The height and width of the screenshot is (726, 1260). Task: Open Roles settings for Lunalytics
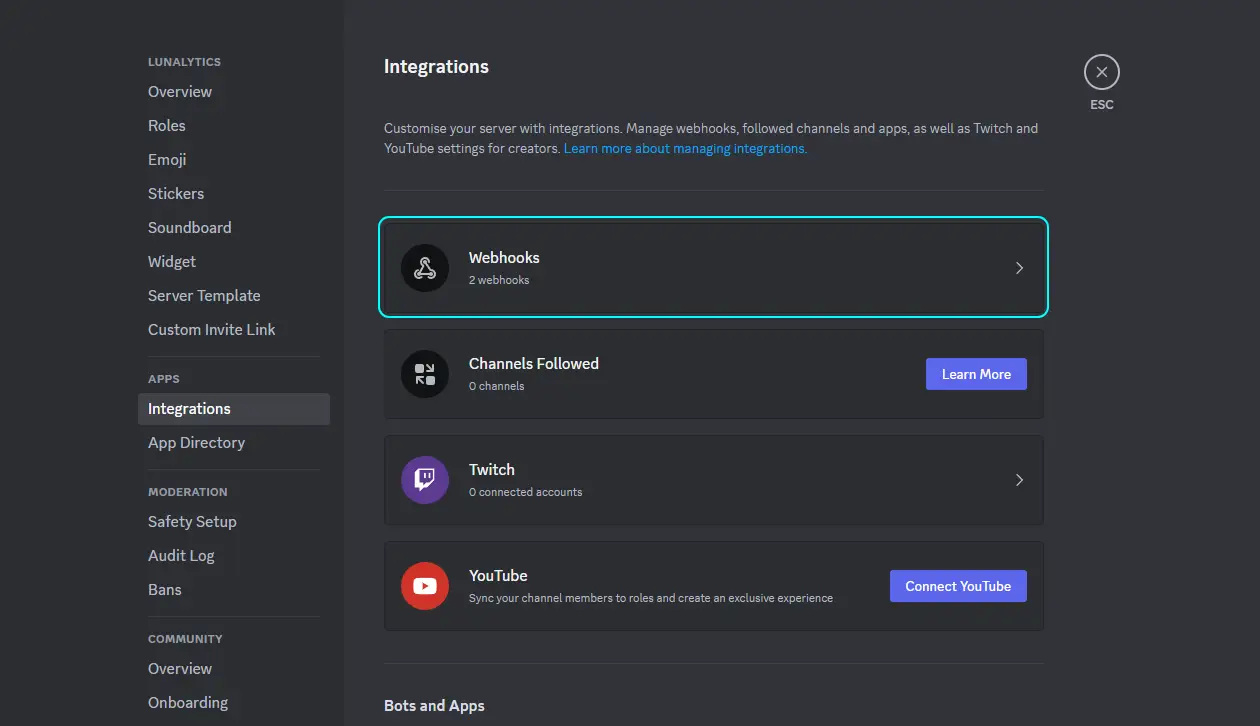coord(166,125)
